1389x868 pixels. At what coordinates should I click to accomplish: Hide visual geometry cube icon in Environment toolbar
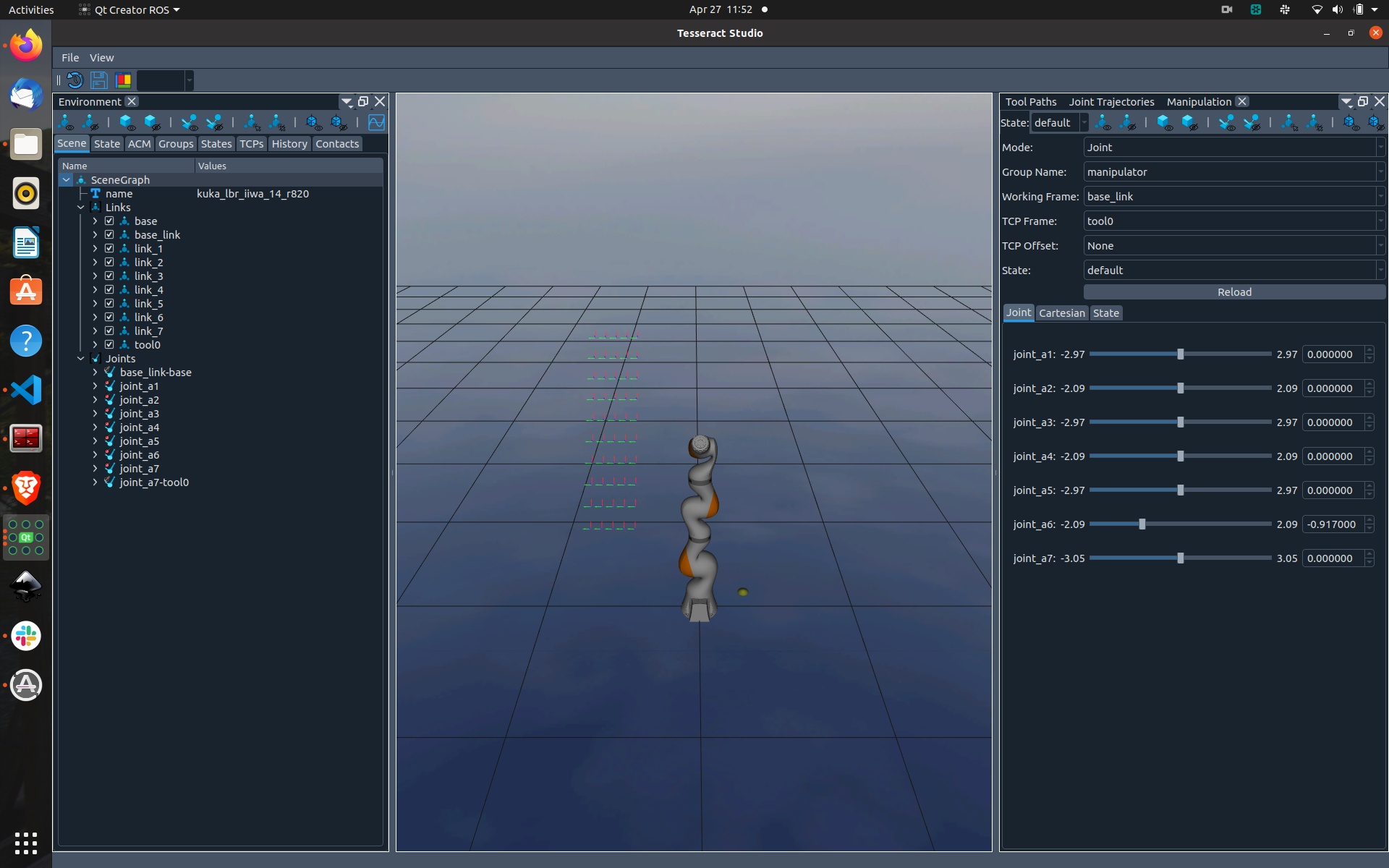click(152, 122)
